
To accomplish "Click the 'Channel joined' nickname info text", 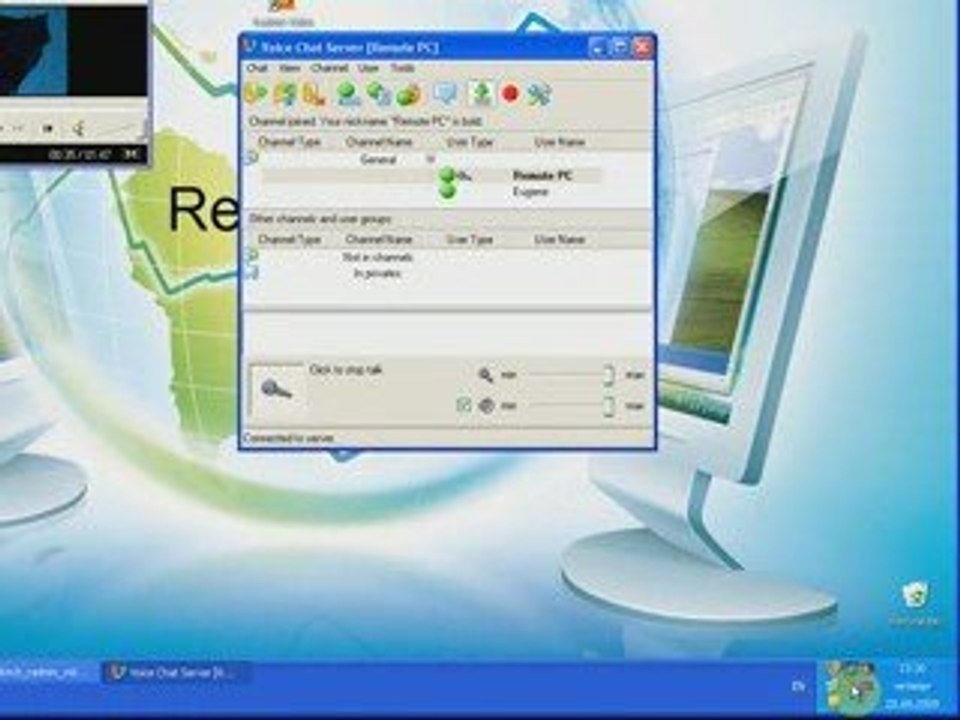I will tap(366, 121).
